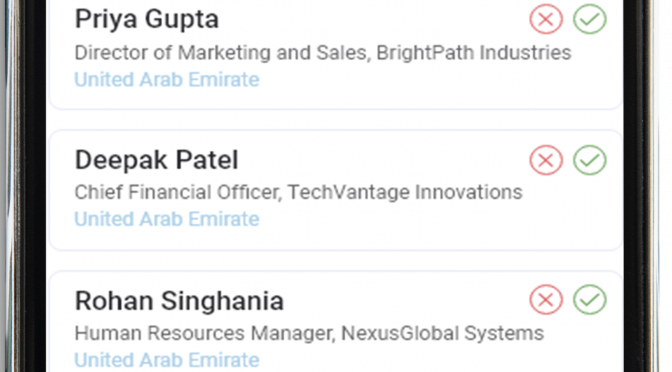
Task: Select the Deepak Patel name heading
Action: (x=156, y=160)
